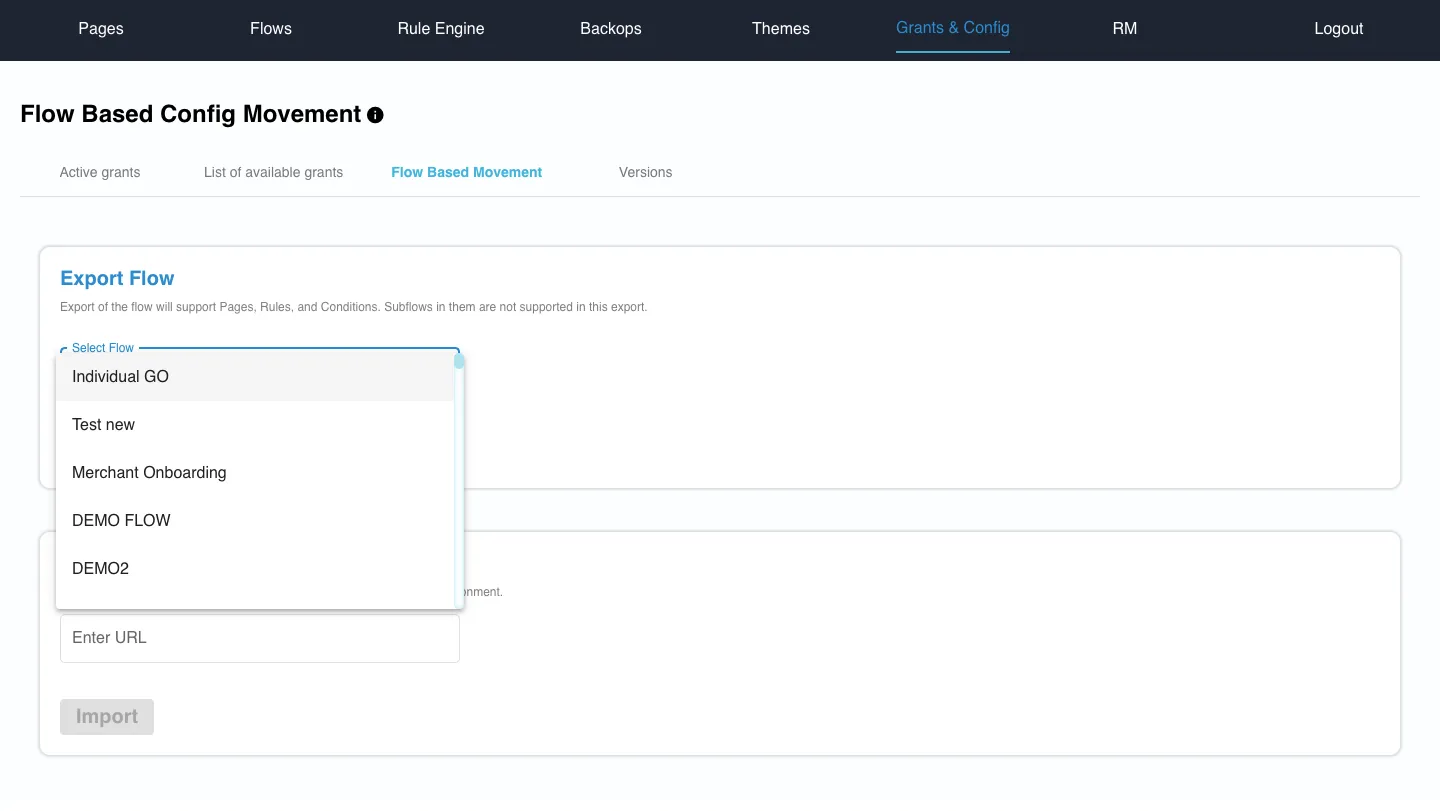This screenshot has height=811, width=1440.
Task: Click the info icon beside the page title
Action: point(375,115)
